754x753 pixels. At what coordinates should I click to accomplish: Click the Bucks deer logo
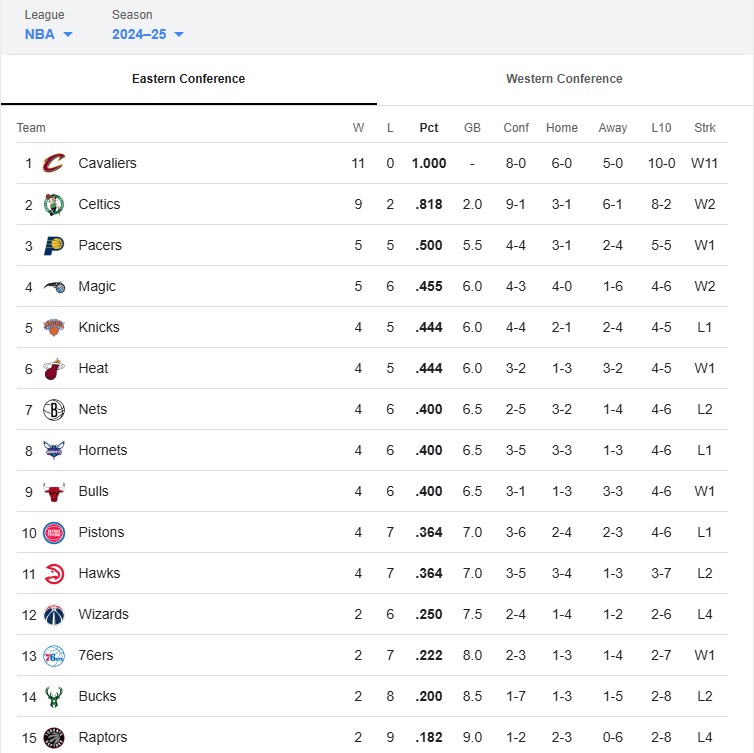[54, 697]
